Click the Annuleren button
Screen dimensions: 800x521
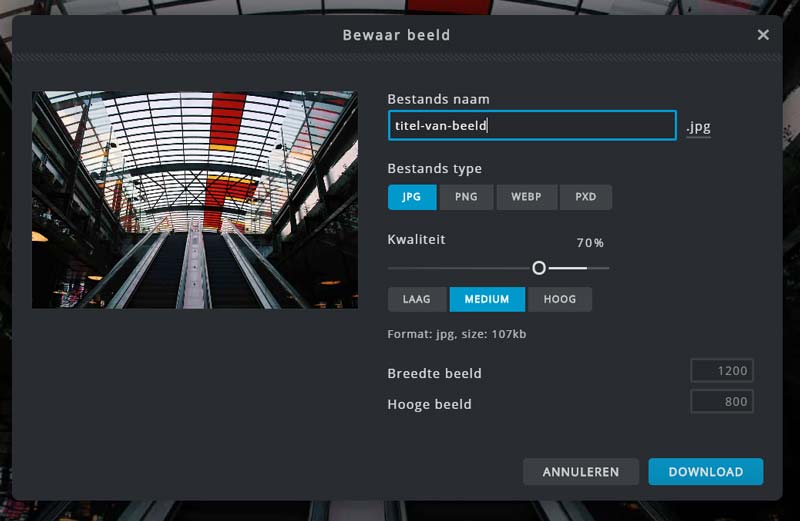[581, 472]
